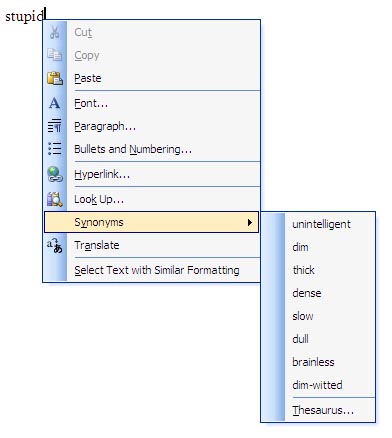Click the Hyperlink globe icon
The image size is (392, 438).
pyautogui.click(x=55, y=174)
